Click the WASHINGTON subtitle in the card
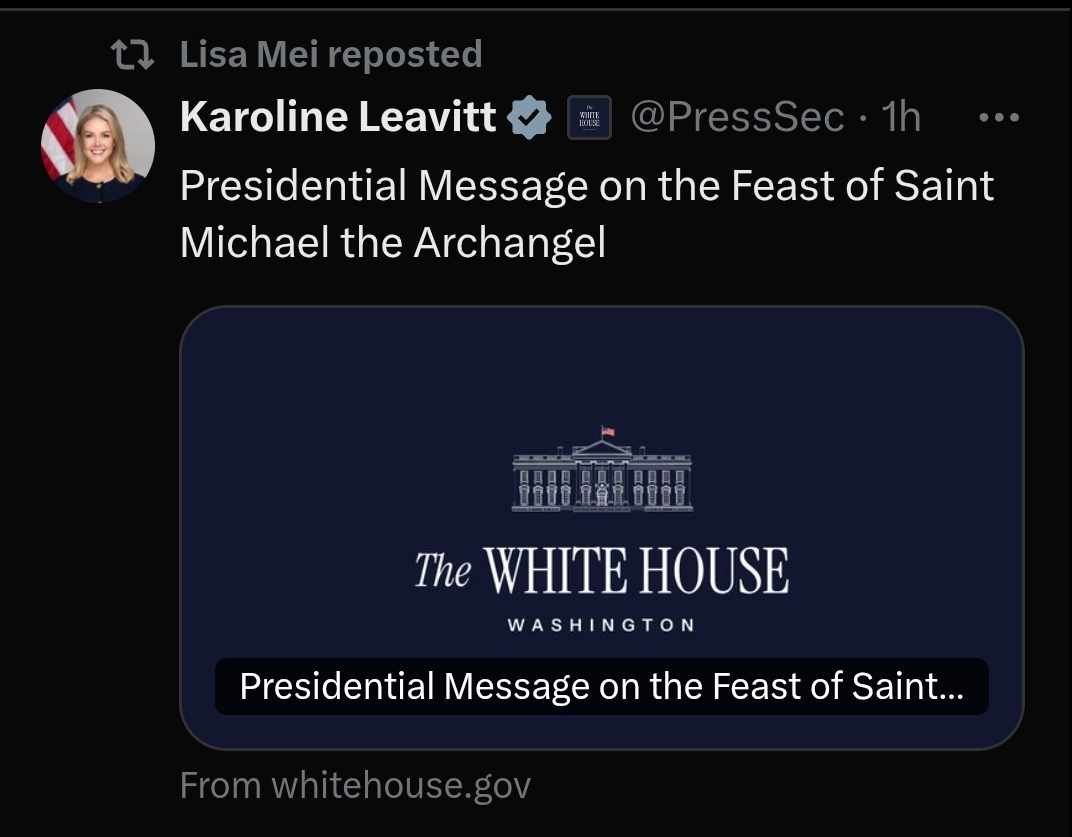The width and height of the screenshot is (1072, 837). click(x=601, y=625)
